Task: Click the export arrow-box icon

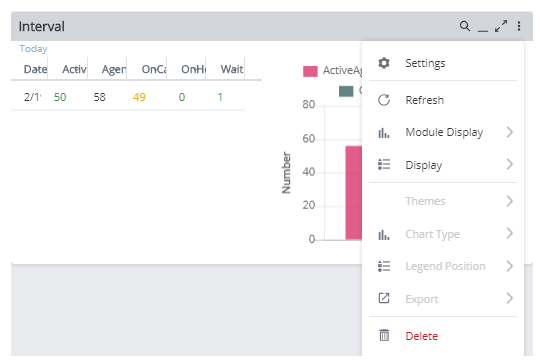Action: pos(384,298)
